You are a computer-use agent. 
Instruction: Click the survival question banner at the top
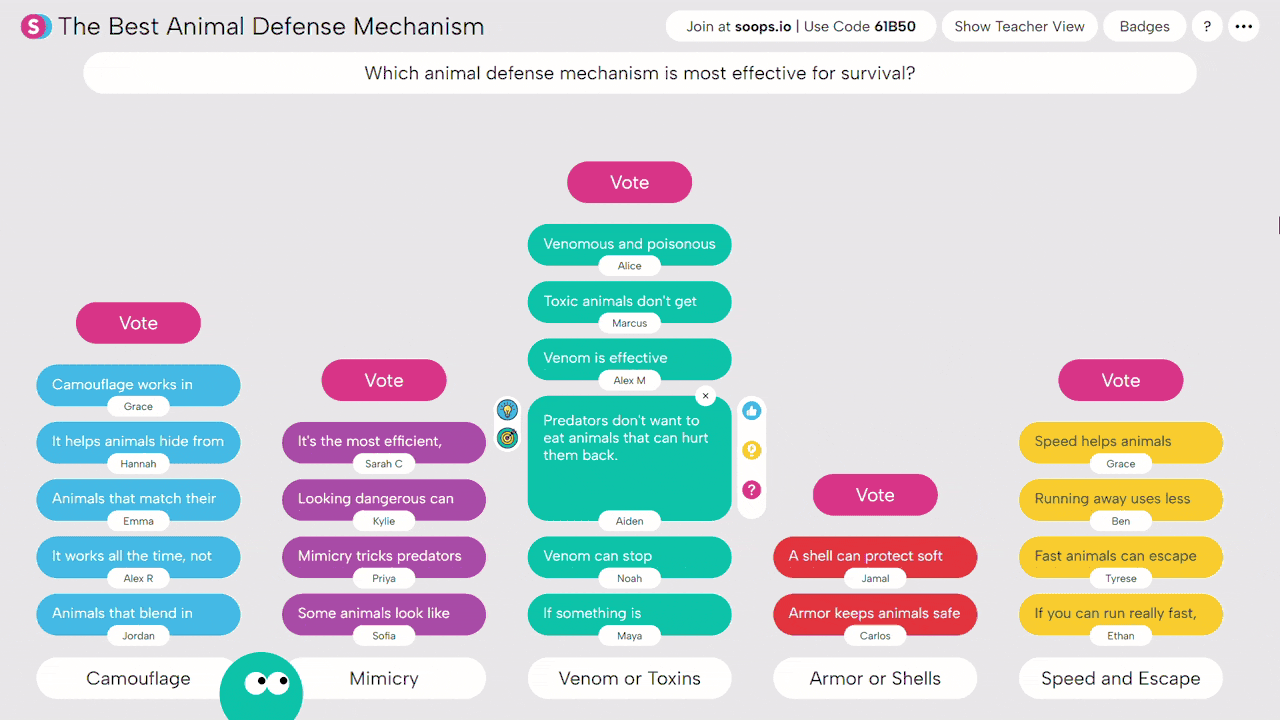[639, 72]
